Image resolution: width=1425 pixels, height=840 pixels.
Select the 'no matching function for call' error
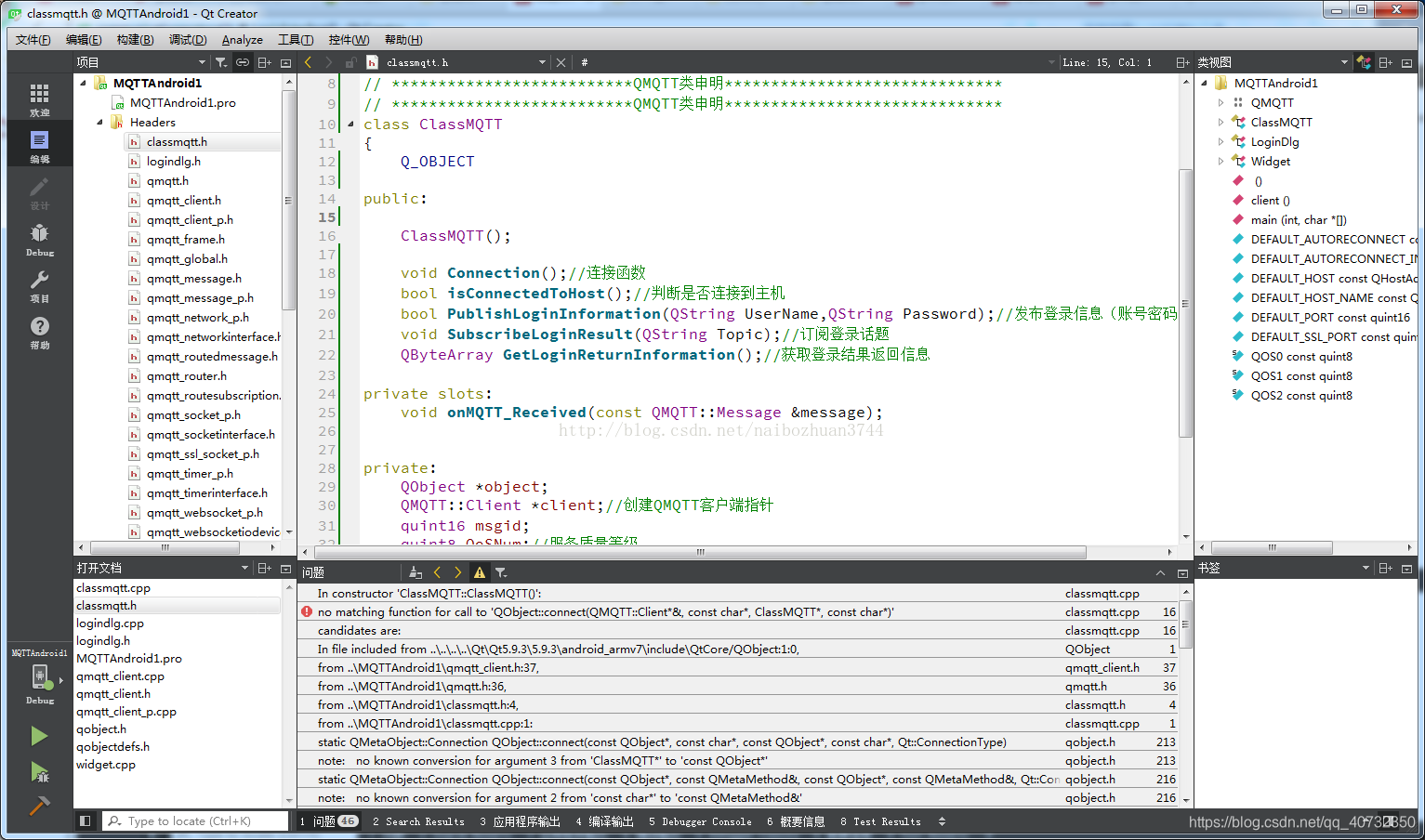pyautogui.click(x=604, y=612)
